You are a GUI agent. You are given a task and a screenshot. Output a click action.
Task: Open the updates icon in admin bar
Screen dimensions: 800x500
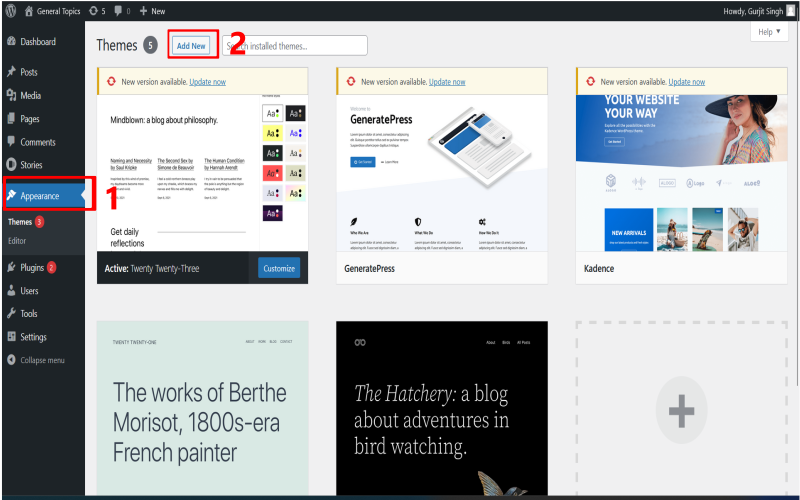(x=95, y=10)
